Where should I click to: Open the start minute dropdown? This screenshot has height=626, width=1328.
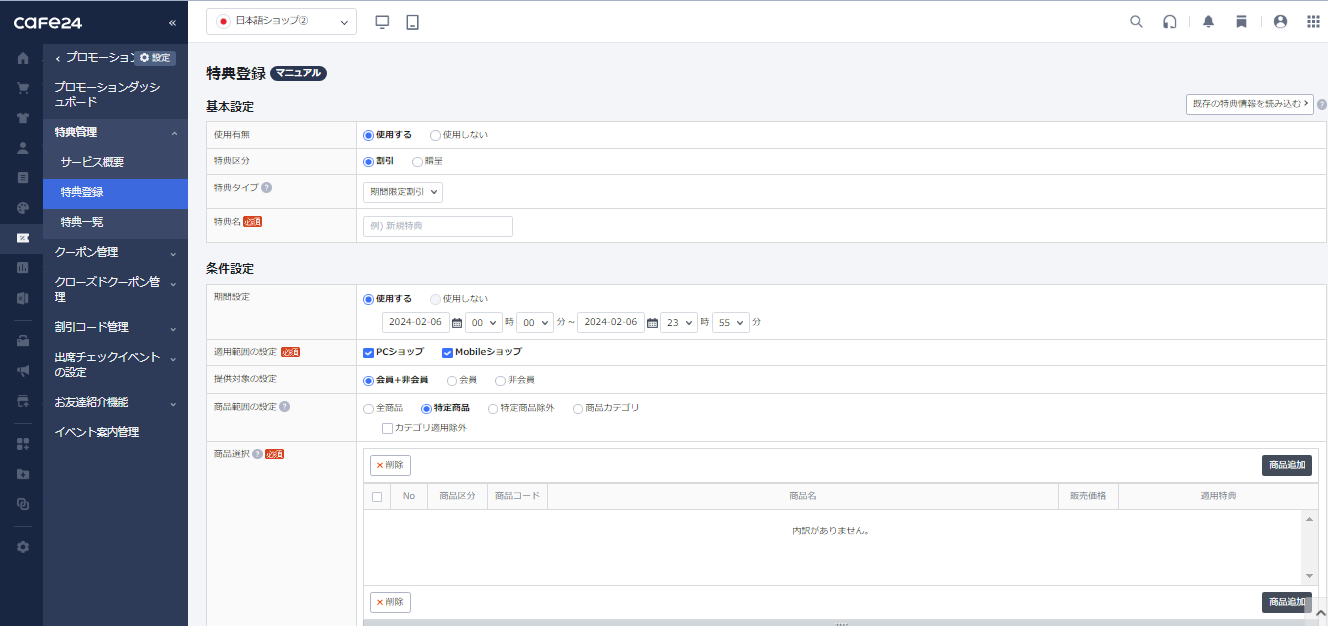coord(534,323)
